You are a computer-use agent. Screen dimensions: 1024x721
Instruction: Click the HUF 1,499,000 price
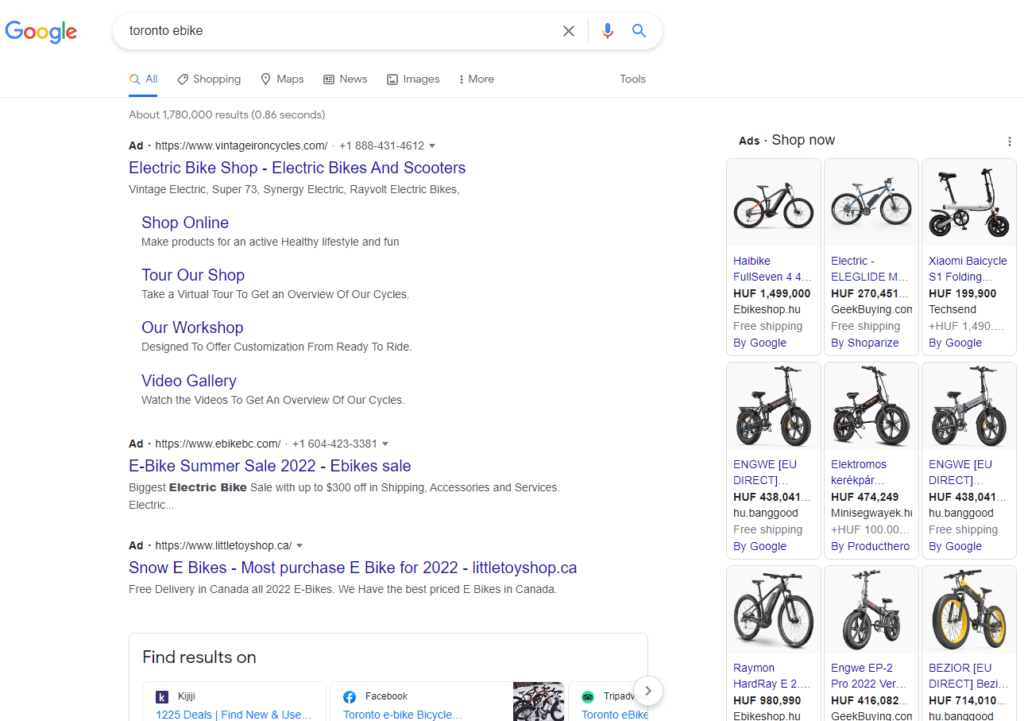(771, 294)
